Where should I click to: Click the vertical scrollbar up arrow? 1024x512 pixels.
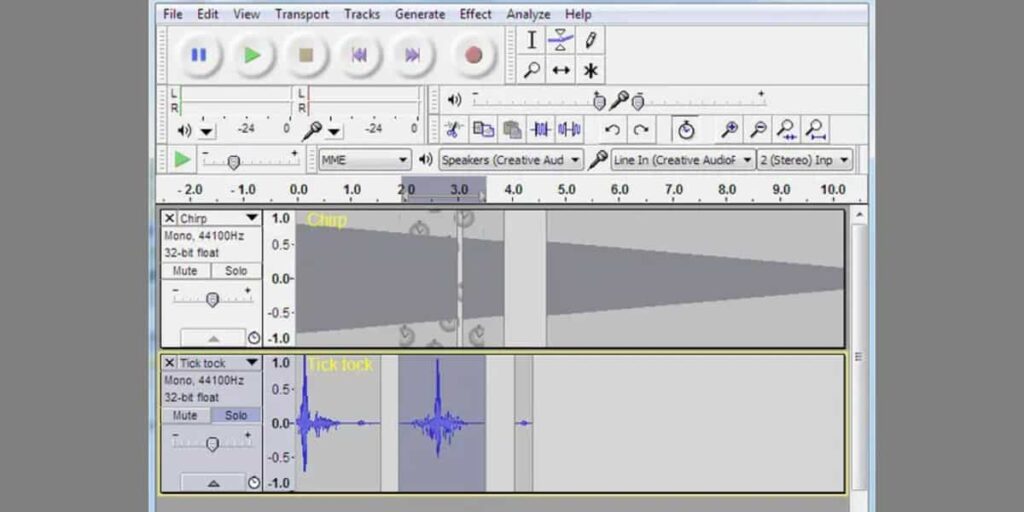point(859,214)
